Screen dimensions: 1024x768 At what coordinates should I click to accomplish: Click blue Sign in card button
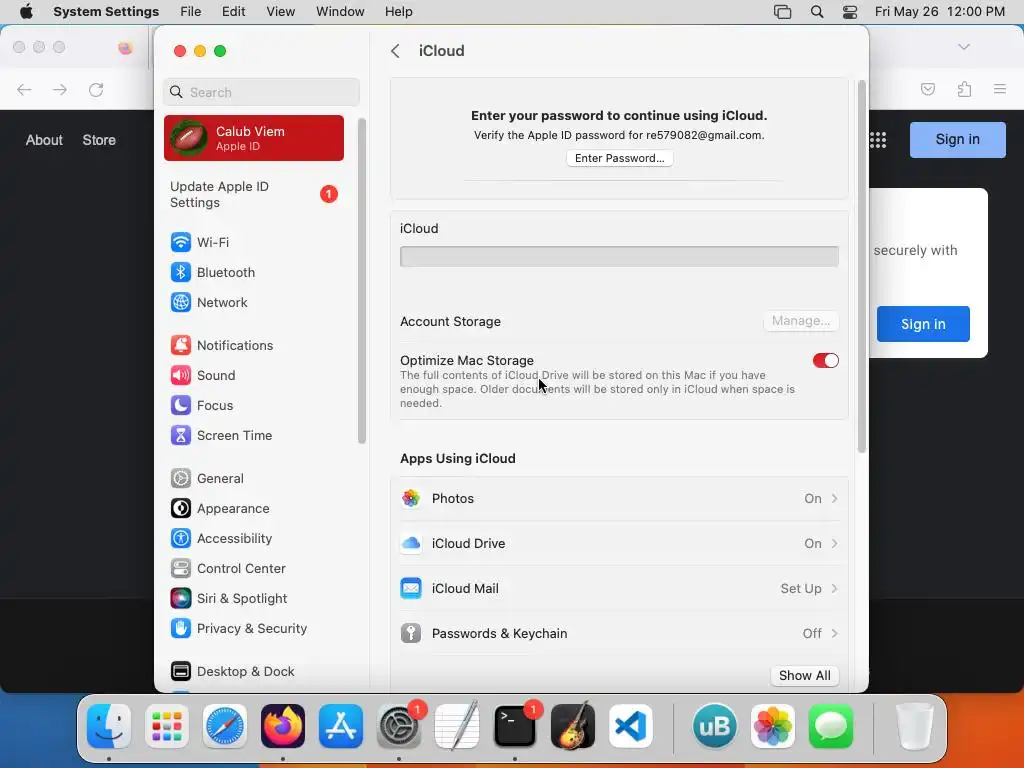click(x=923, y=324)
